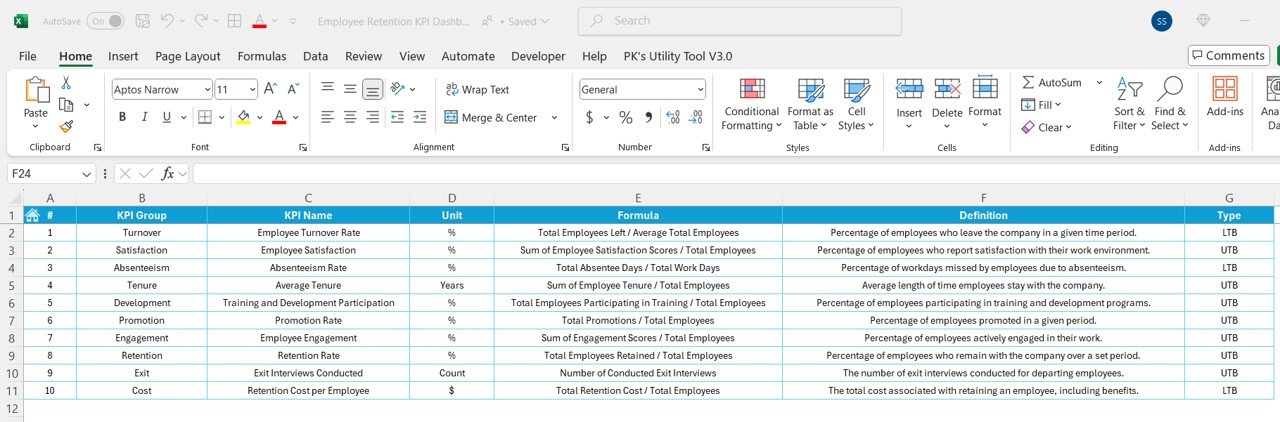Click the home icon in cell A1

32,215
